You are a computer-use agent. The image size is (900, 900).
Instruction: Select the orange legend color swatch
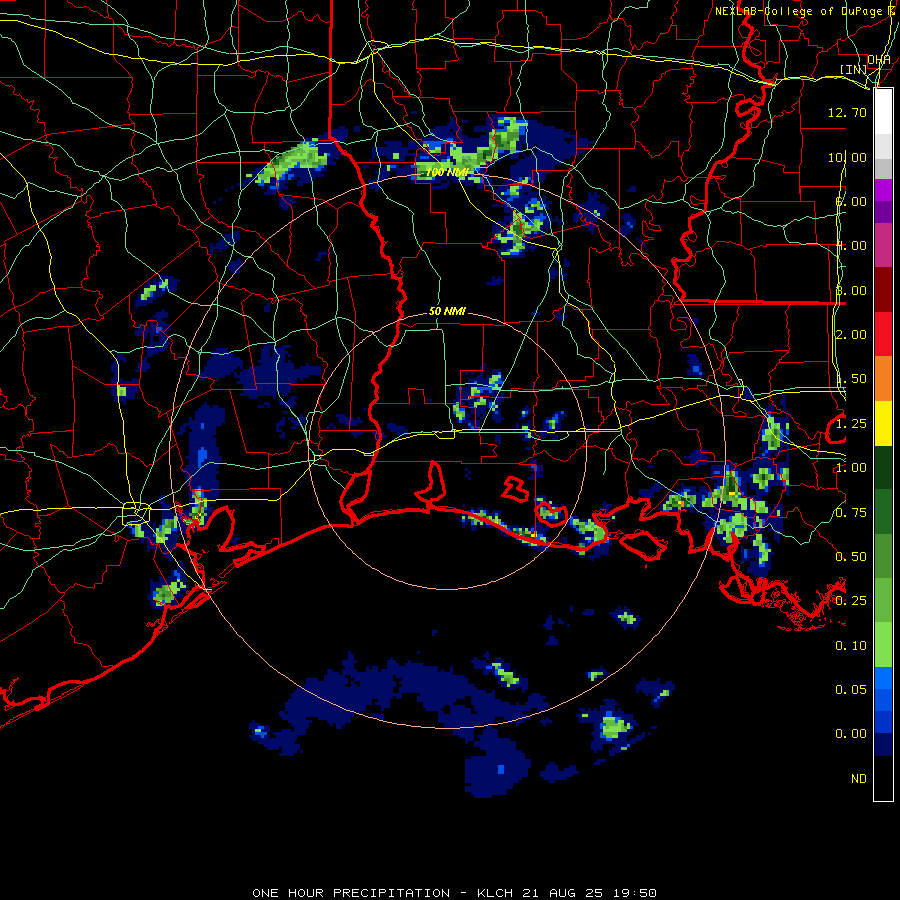[883, 378]
